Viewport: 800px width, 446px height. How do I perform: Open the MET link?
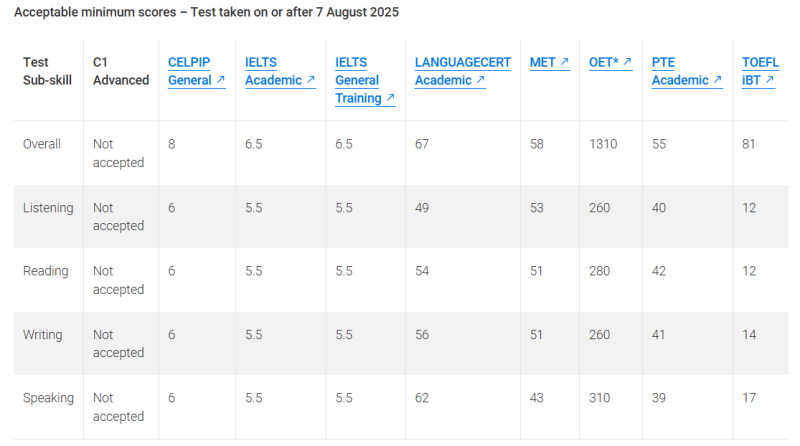(x=549, y=62)
